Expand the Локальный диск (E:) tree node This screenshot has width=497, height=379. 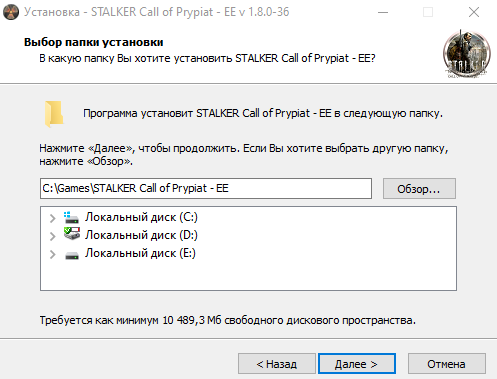tap(52, 254)
